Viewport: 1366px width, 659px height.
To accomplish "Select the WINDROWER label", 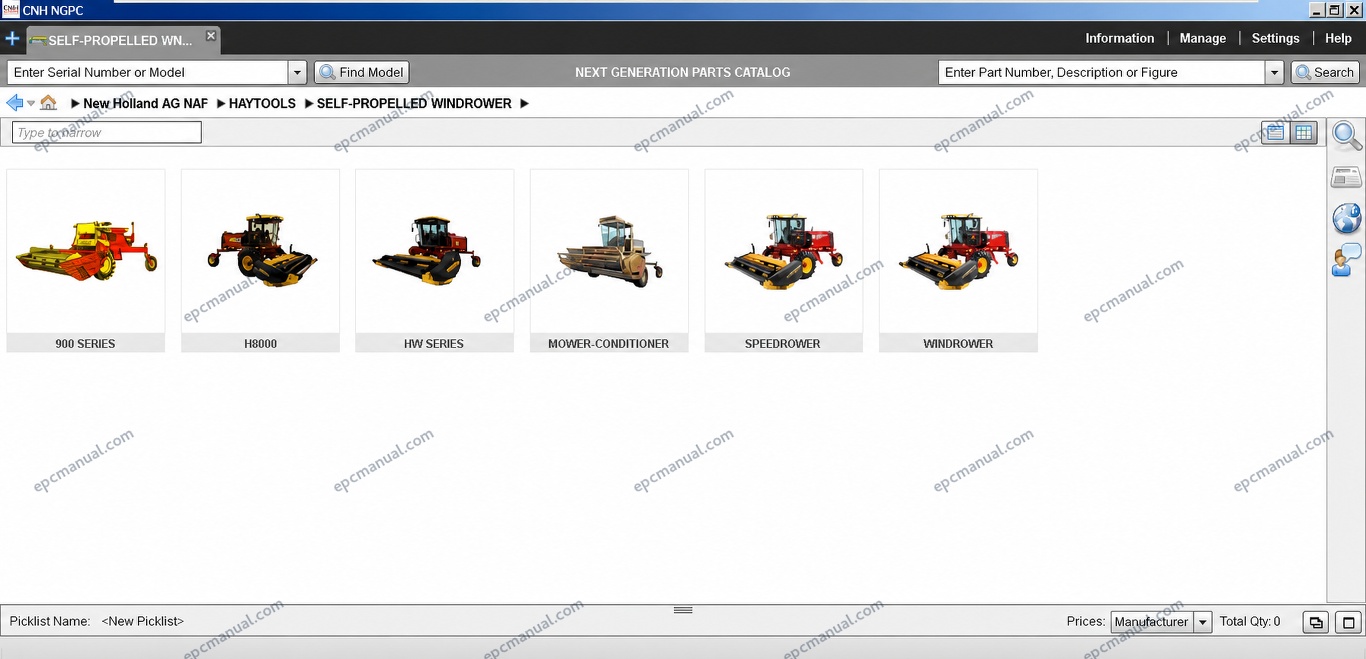I will point(958,343).
